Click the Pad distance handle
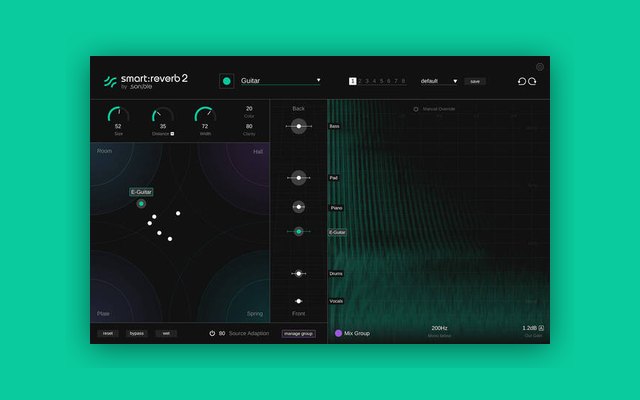Image resolution: width=640 pixels, height=400 pixels. tap(299, 178)
